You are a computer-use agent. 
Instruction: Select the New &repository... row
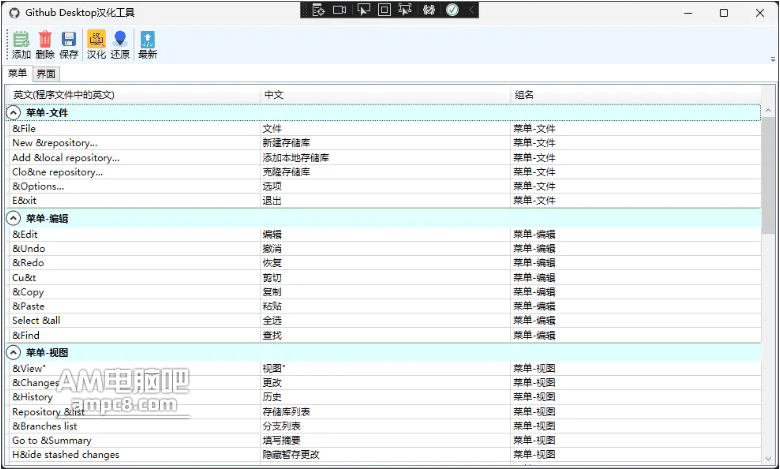tap(384, 143)
